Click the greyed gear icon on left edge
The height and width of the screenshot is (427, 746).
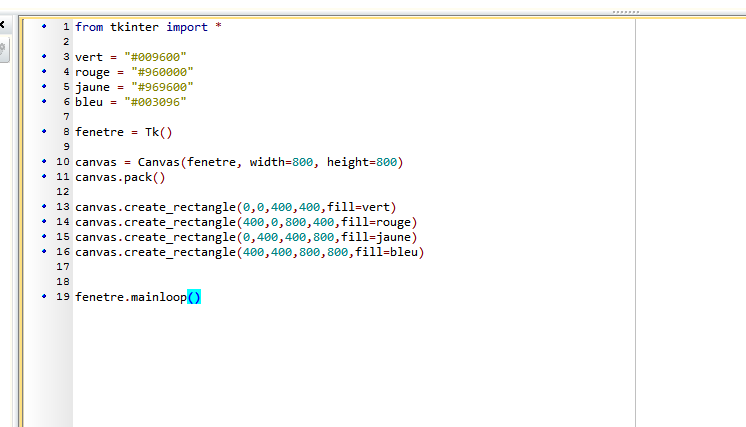pyautogui.click(x=3, y=48)
